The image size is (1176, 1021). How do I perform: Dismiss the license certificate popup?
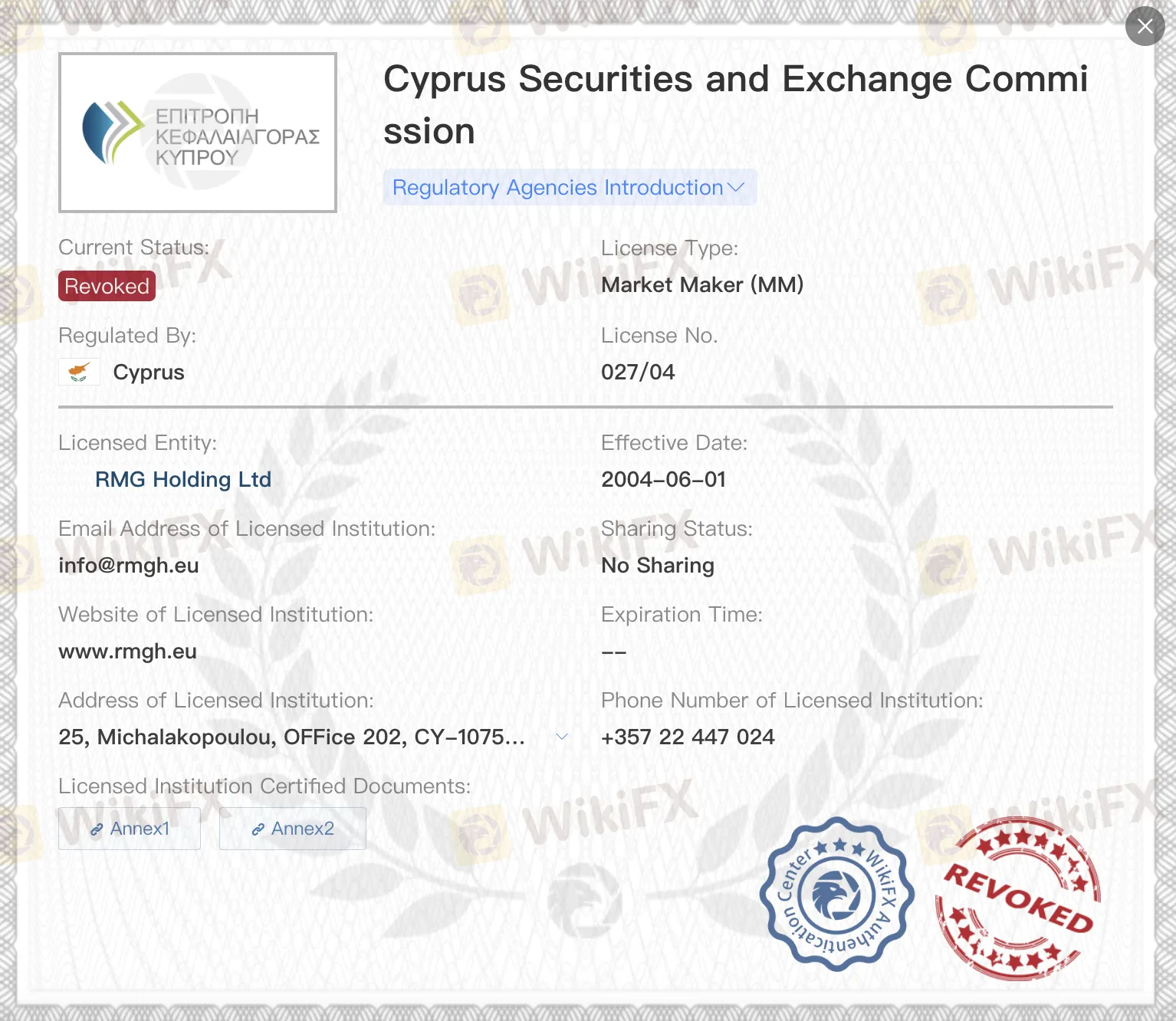(x=1145, y=26)
